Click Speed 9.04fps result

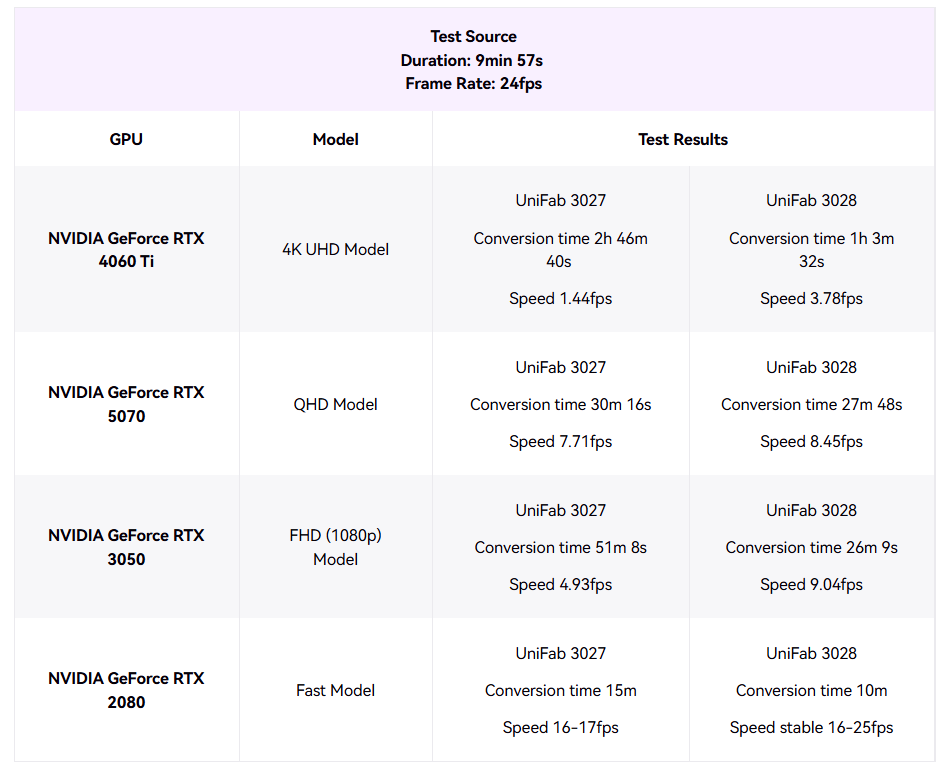coord(811,584)
